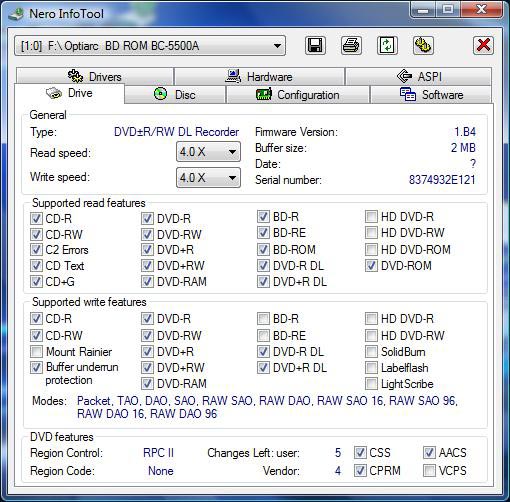Select the Drive tab

(x=69, y=93)
